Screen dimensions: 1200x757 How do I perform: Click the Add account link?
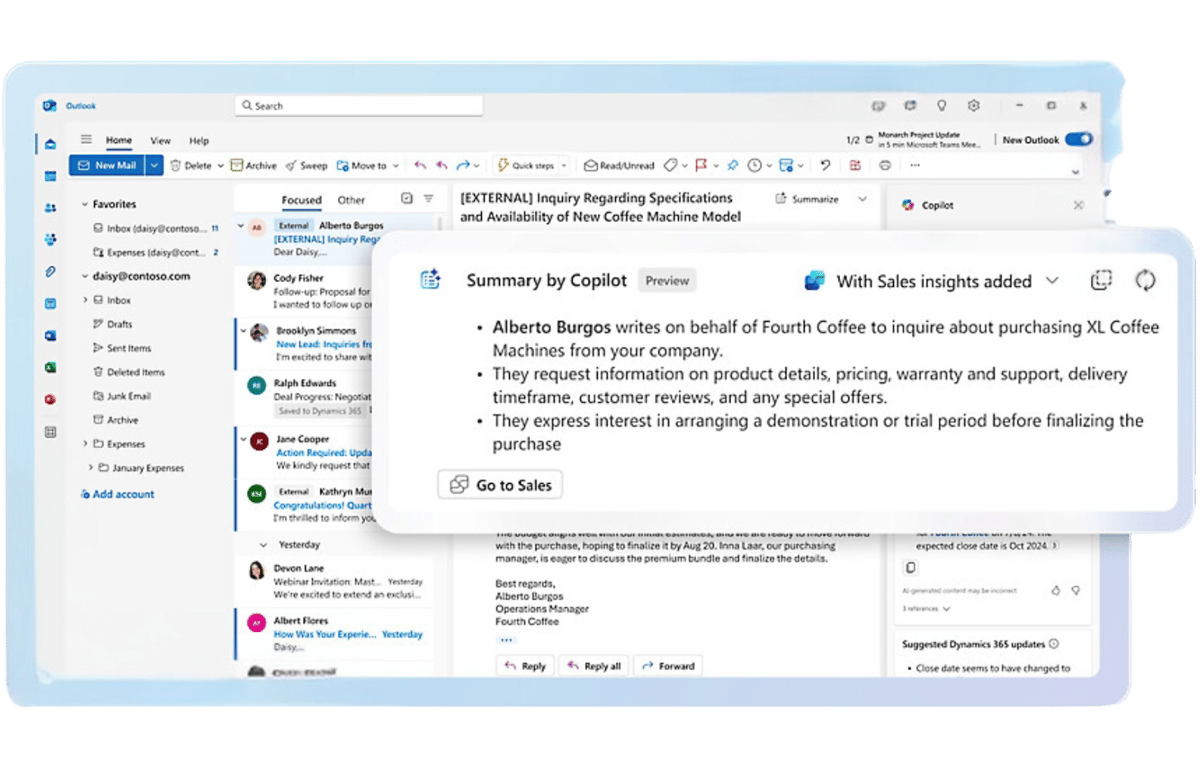pos(118,494)
